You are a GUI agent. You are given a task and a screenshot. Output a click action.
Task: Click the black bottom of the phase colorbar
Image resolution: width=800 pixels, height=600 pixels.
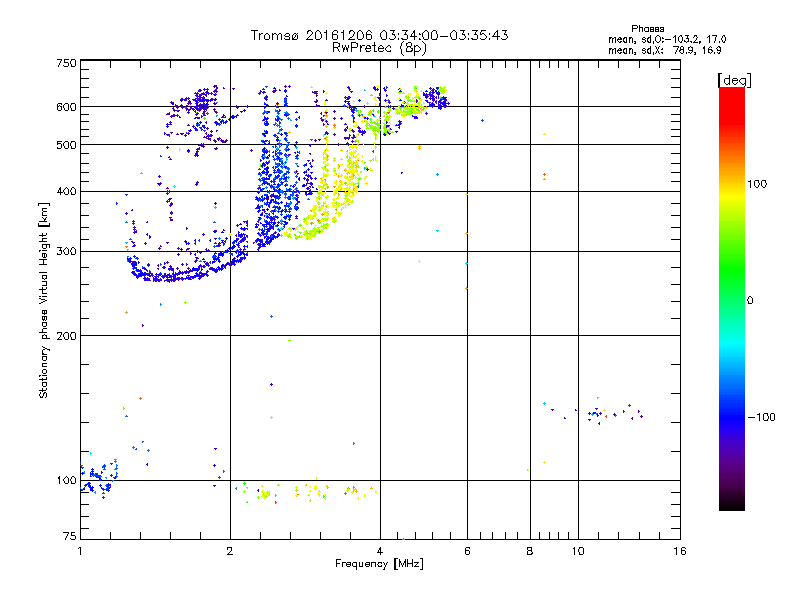click(x=732, y=503)
